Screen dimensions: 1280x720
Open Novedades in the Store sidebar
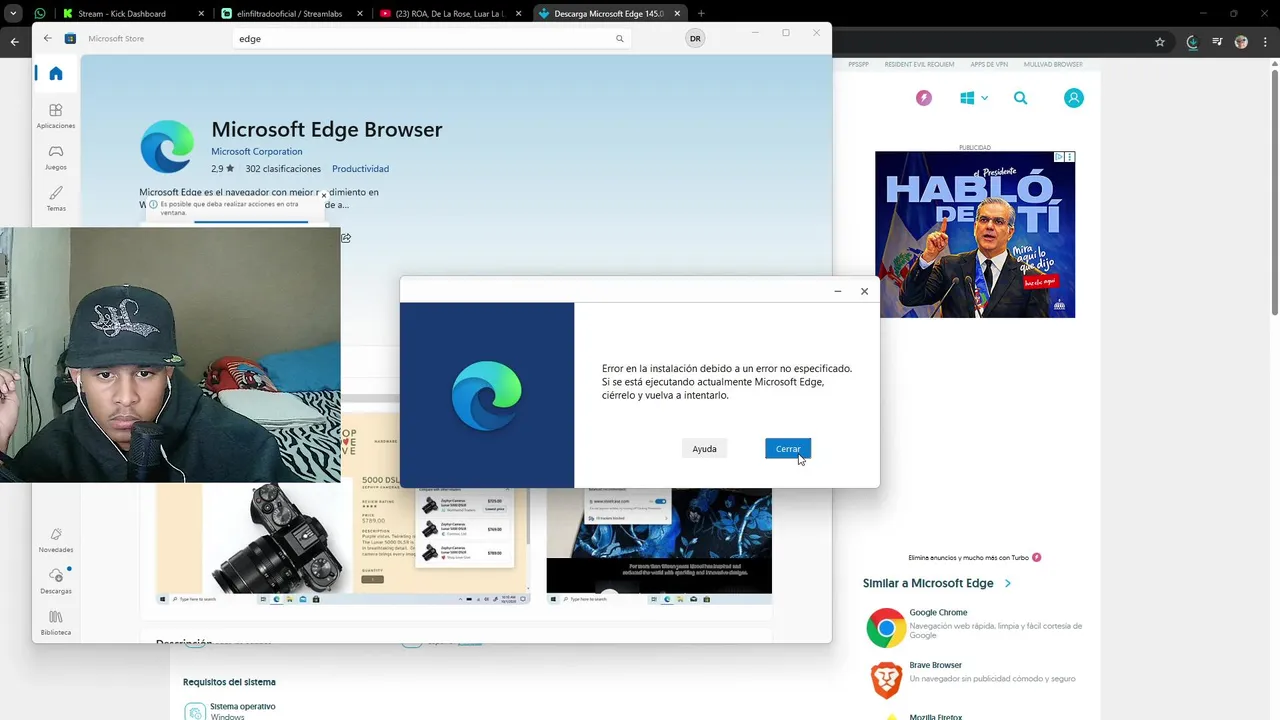pyautogui.click(x=56, y=540)
